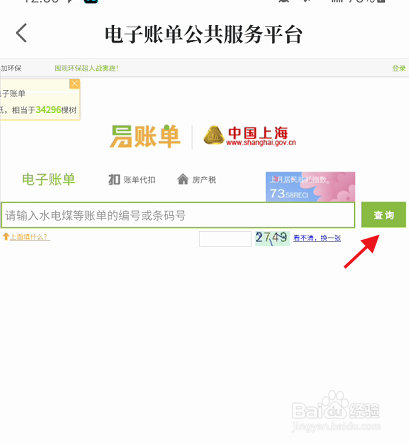Click the 2749 captcha image
Viewport: 409px width, 444px height.
click(x=272, y=238)
